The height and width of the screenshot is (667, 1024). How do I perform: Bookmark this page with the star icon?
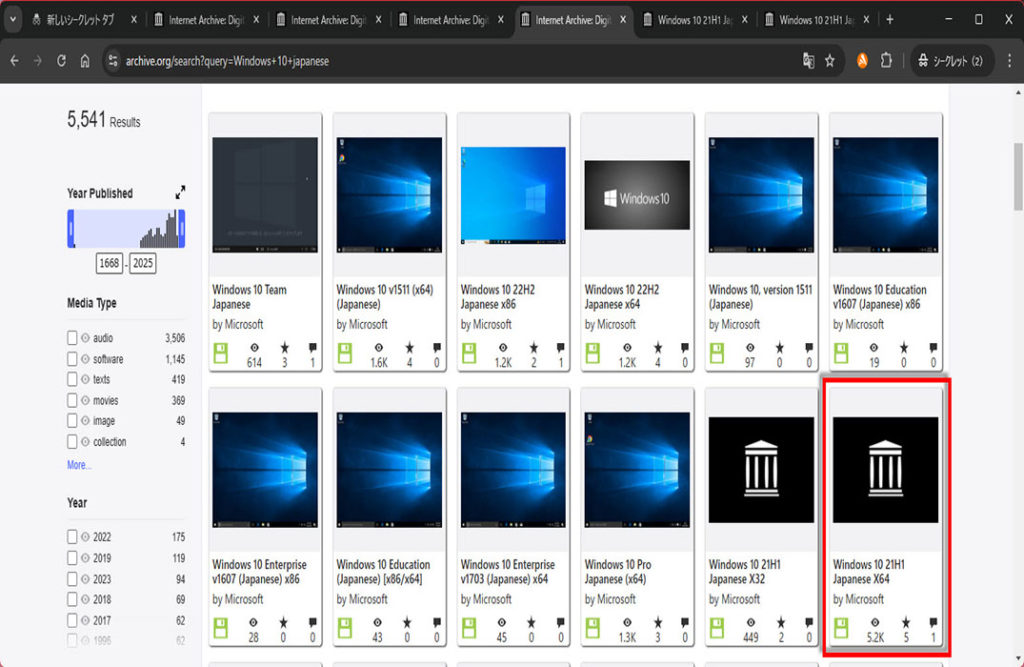coord(830,61)
